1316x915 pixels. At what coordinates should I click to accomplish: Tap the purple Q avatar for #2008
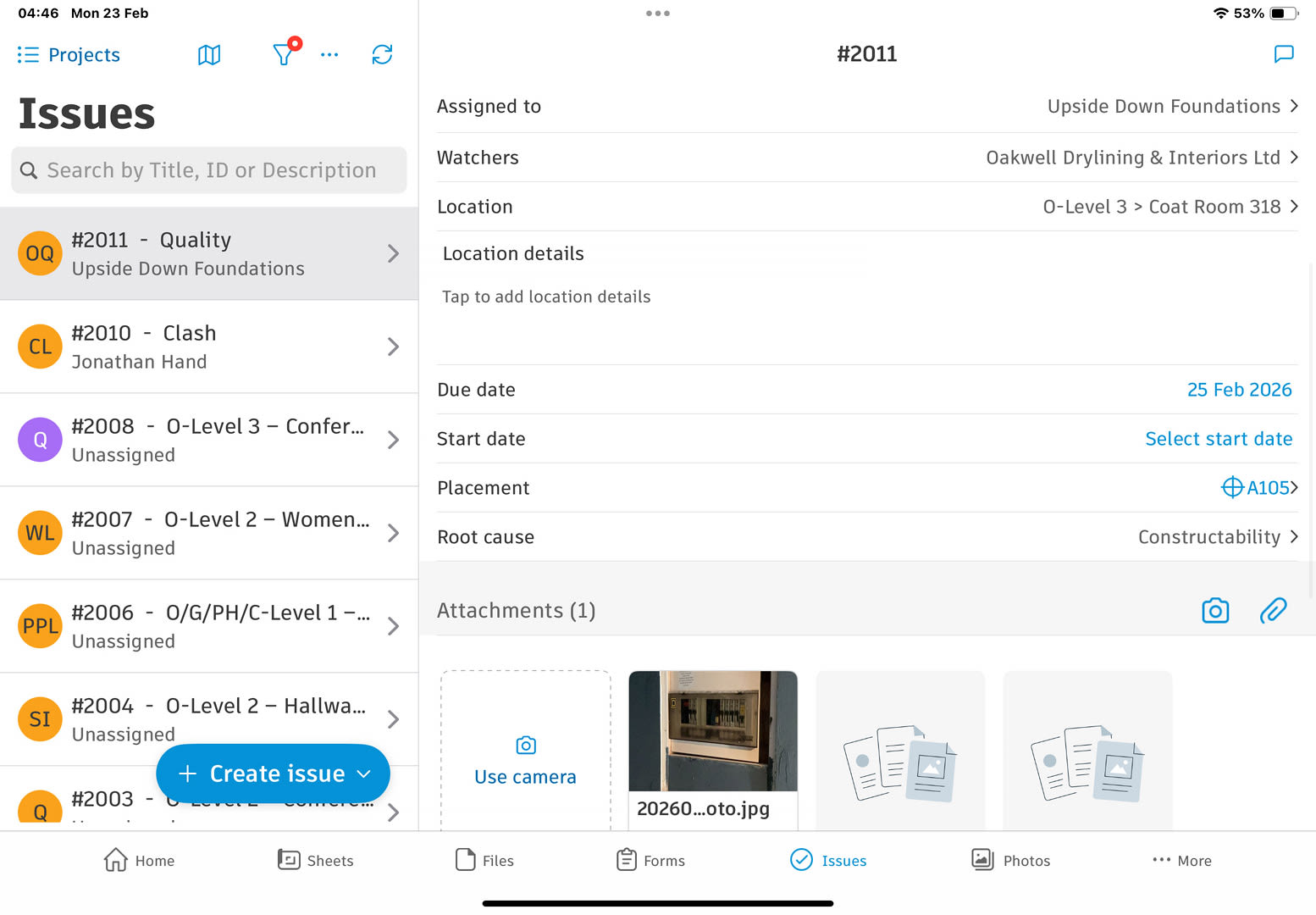pos(40,440)
